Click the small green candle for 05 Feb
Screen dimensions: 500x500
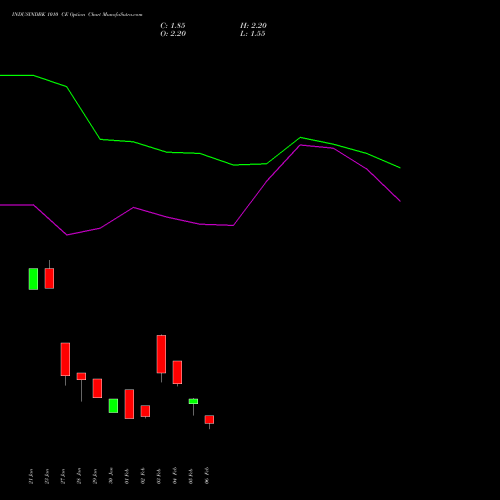tap(193, 401)
